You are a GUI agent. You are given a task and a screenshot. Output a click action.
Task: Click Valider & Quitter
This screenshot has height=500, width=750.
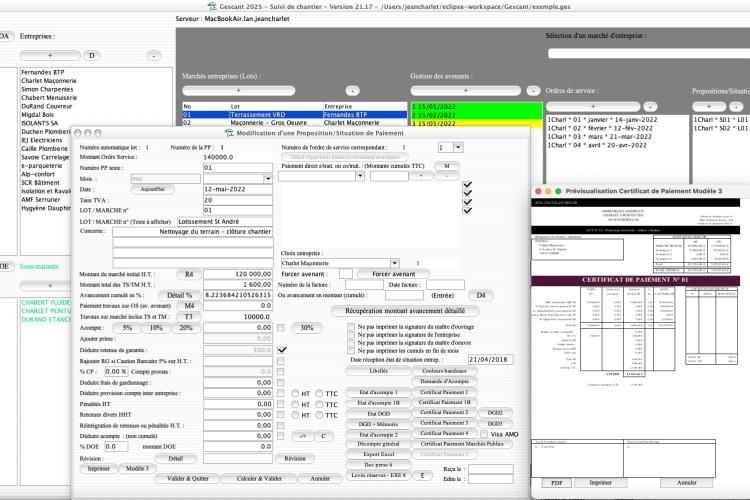[188, 478]
